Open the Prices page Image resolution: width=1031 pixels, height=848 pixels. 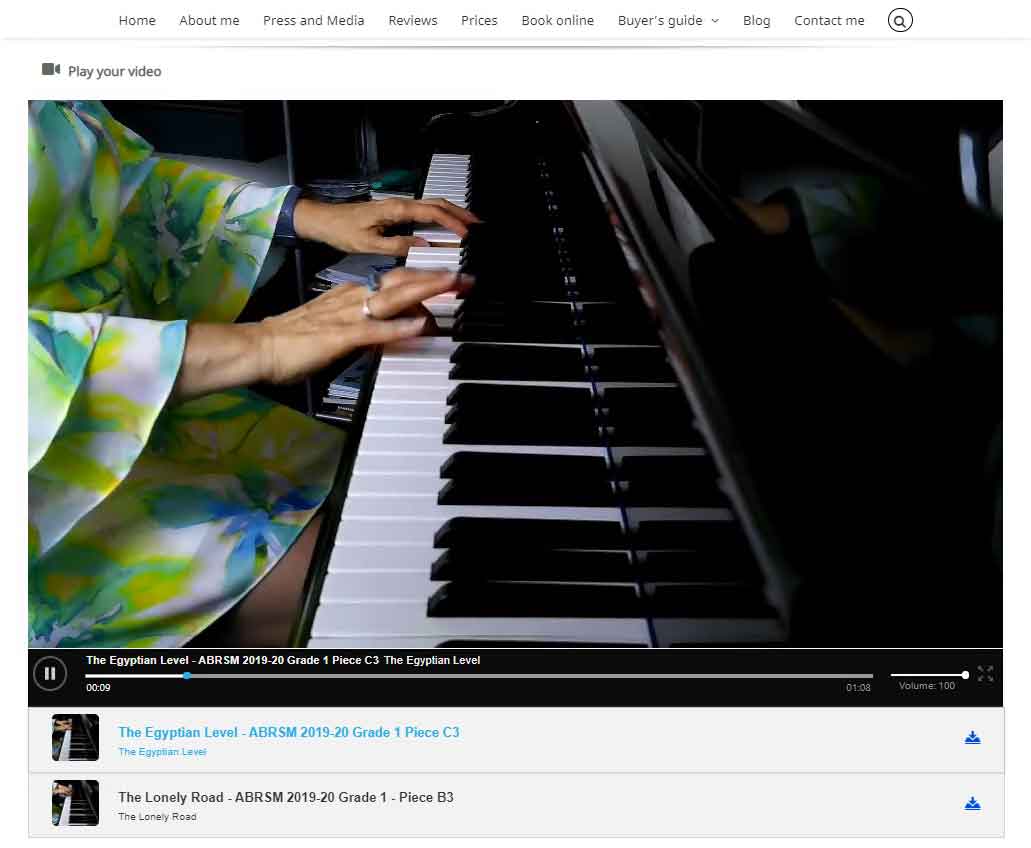479,20
